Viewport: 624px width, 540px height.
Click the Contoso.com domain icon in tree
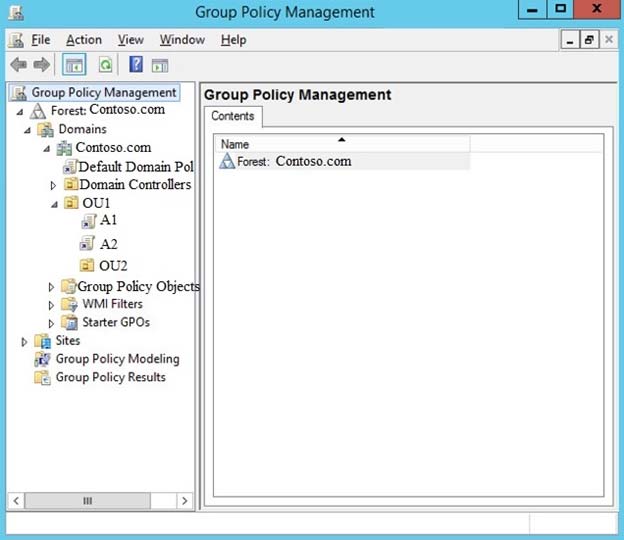pyautogui.click(x=64, y=148)
